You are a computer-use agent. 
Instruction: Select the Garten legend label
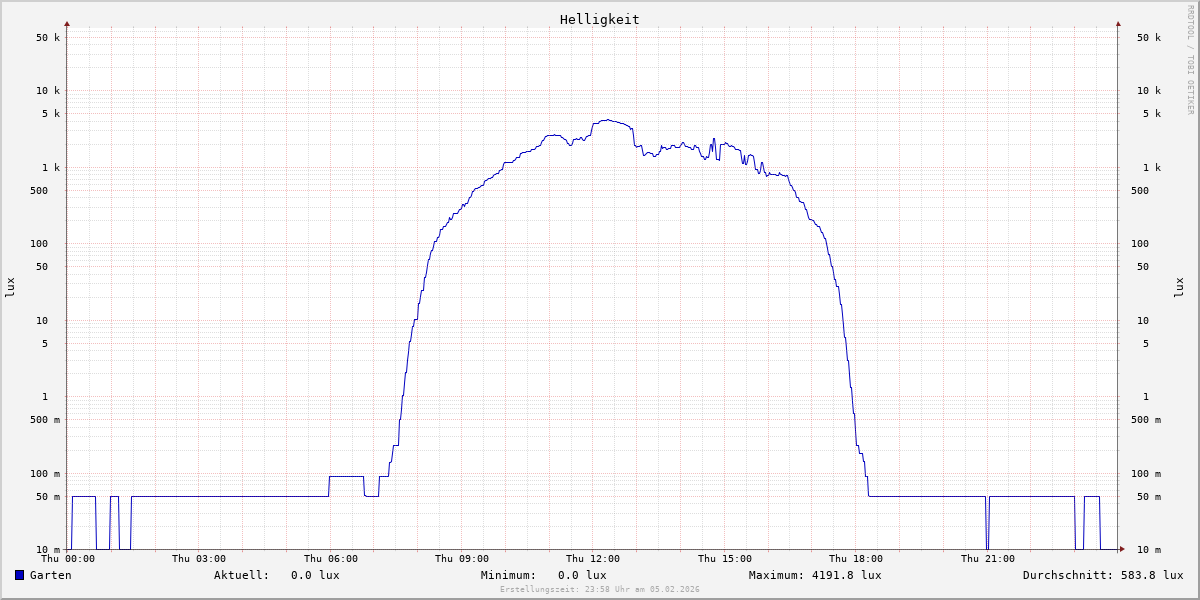(x=50, y=575)
